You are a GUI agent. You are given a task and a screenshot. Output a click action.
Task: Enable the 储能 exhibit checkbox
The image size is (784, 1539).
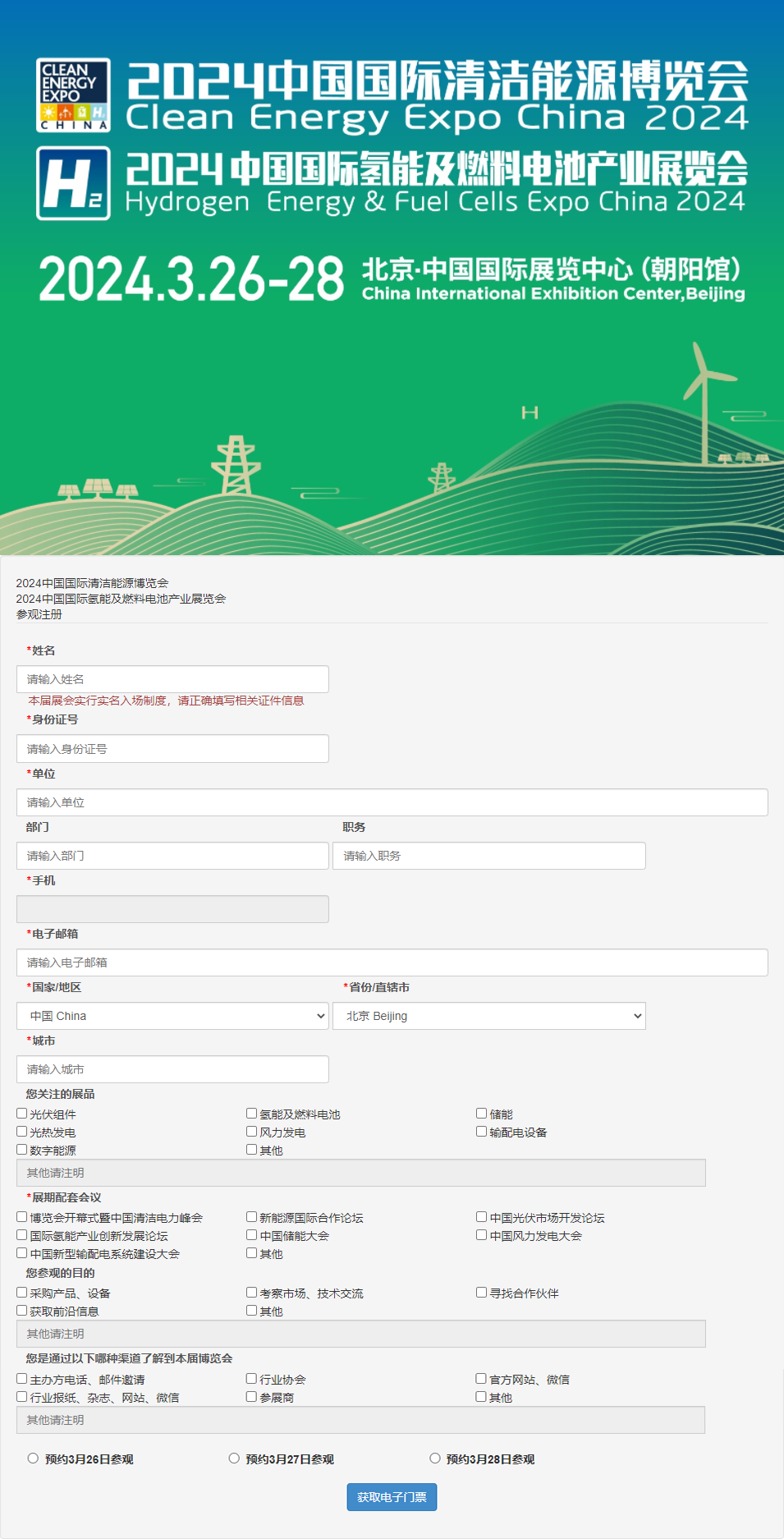[x=482, y=1114]
